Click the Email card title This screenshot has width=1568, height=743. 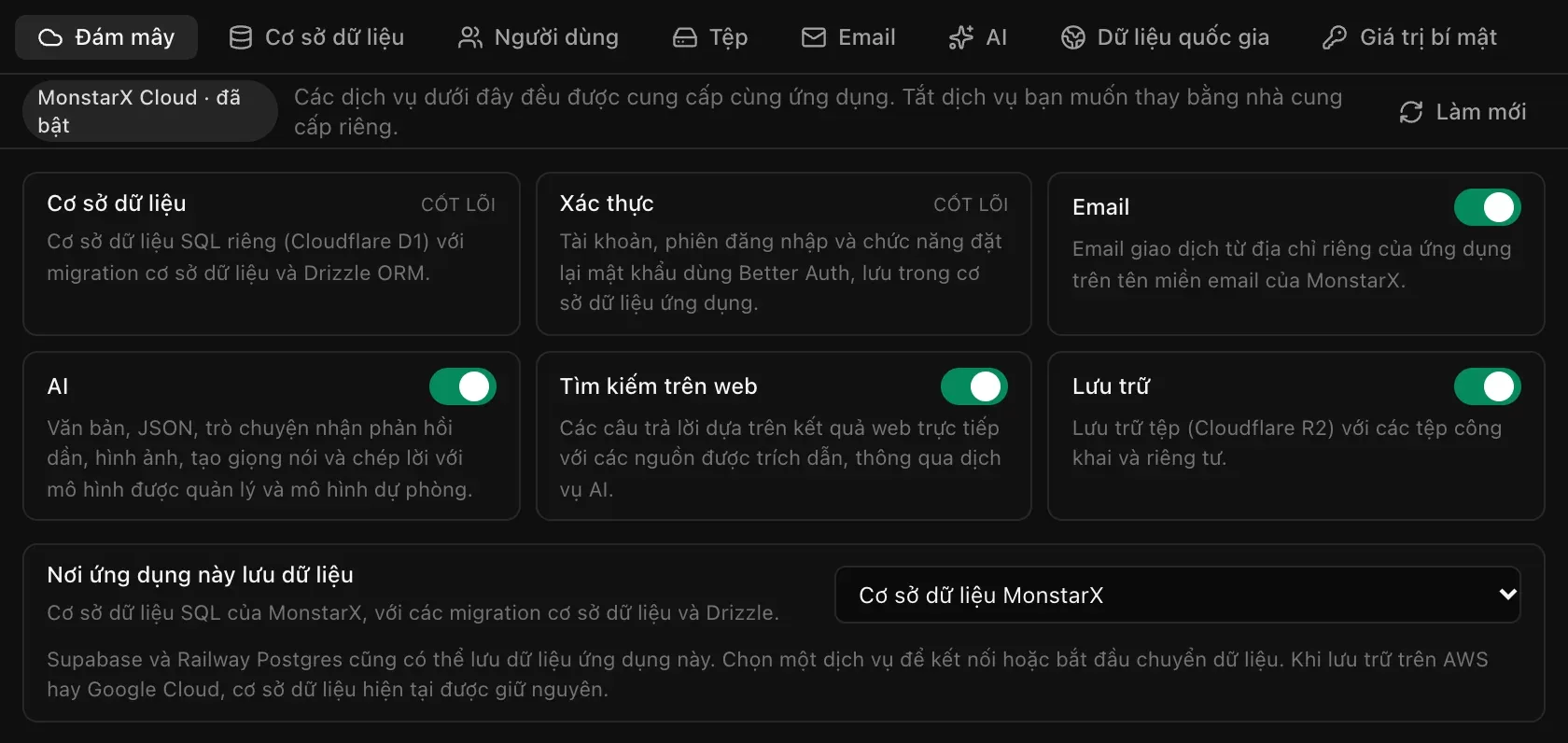(1101, 207)
